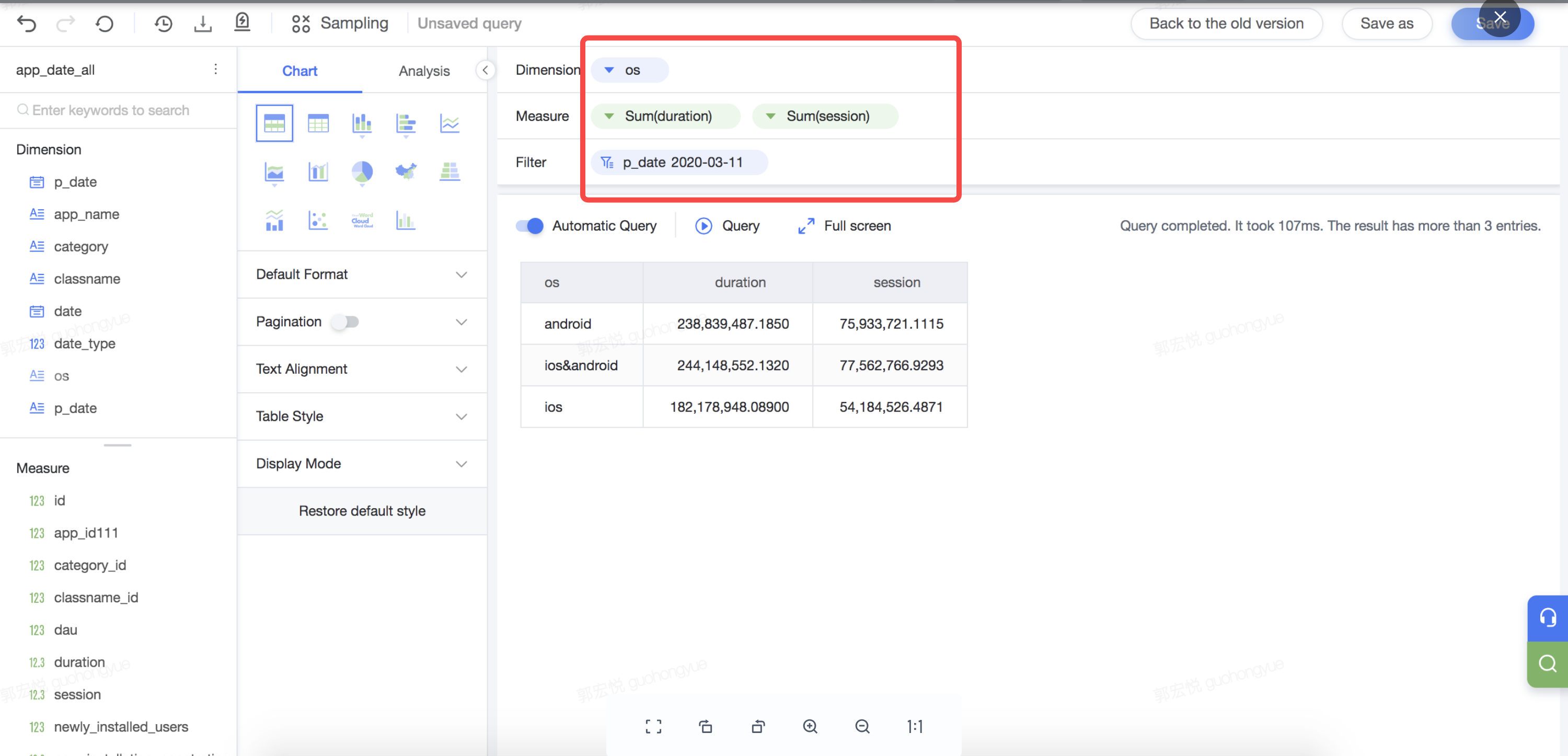
Task: Open the p_date 2020-03-11 filter pill
Action: [679, 163]
